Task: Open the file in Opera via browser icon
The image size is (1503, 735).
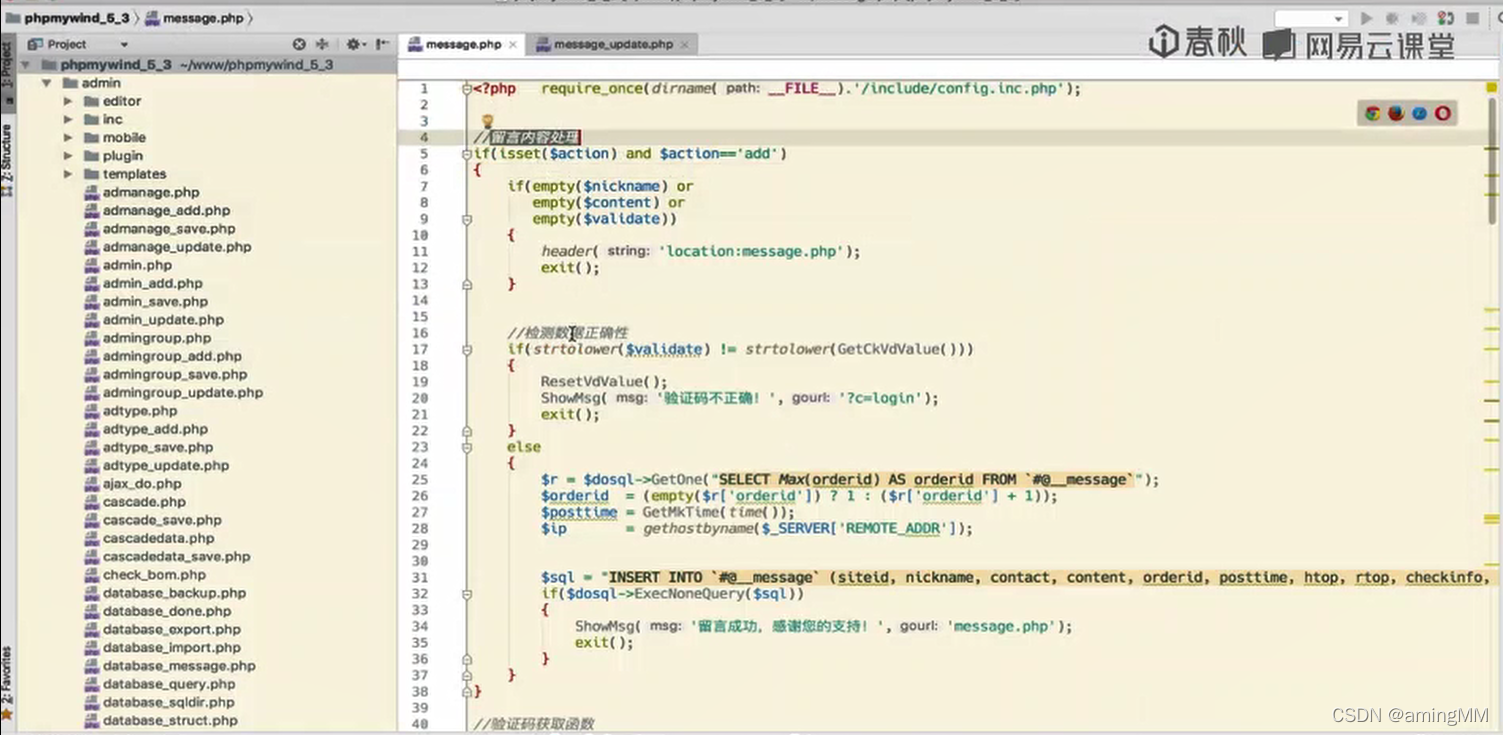Action: pos(1442,113)
